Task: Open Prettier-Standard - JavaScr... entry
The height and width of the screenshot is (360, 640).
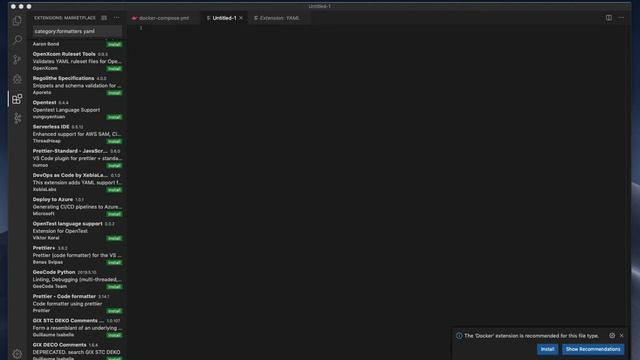Action: (77, 158)
